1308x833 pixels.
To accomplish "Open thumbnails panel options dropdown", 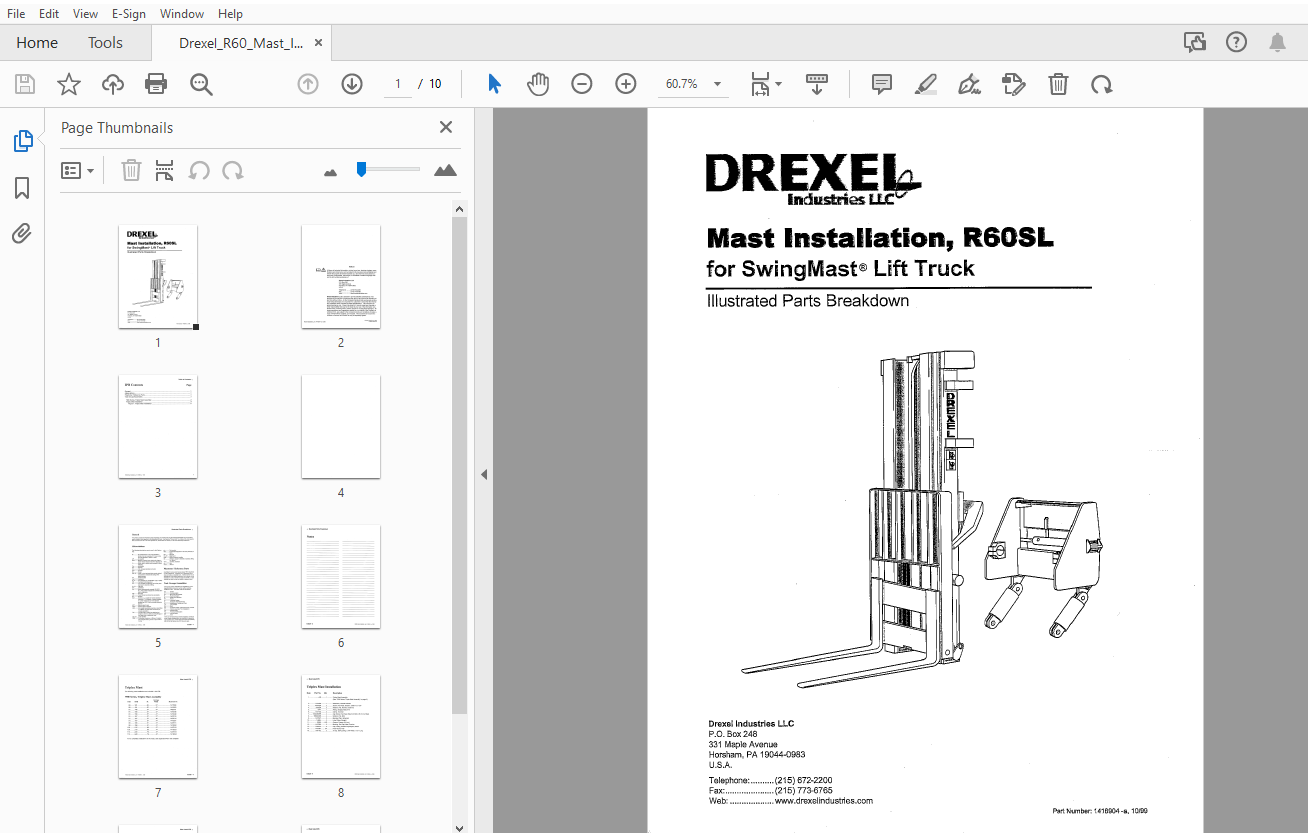I will 78,171.
